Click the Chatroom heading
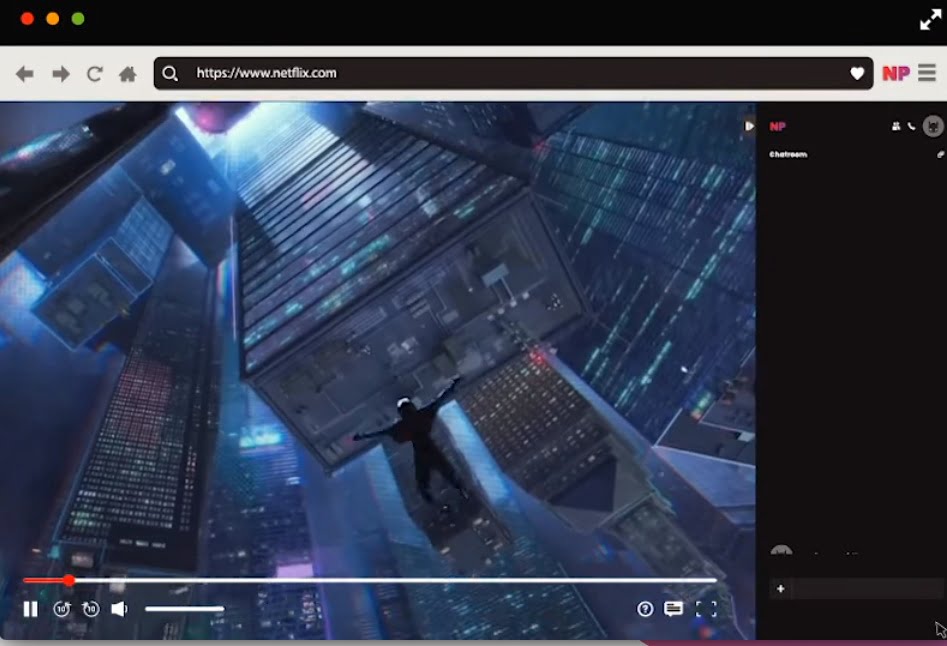947x646 pixels. (x=788, y=155)
